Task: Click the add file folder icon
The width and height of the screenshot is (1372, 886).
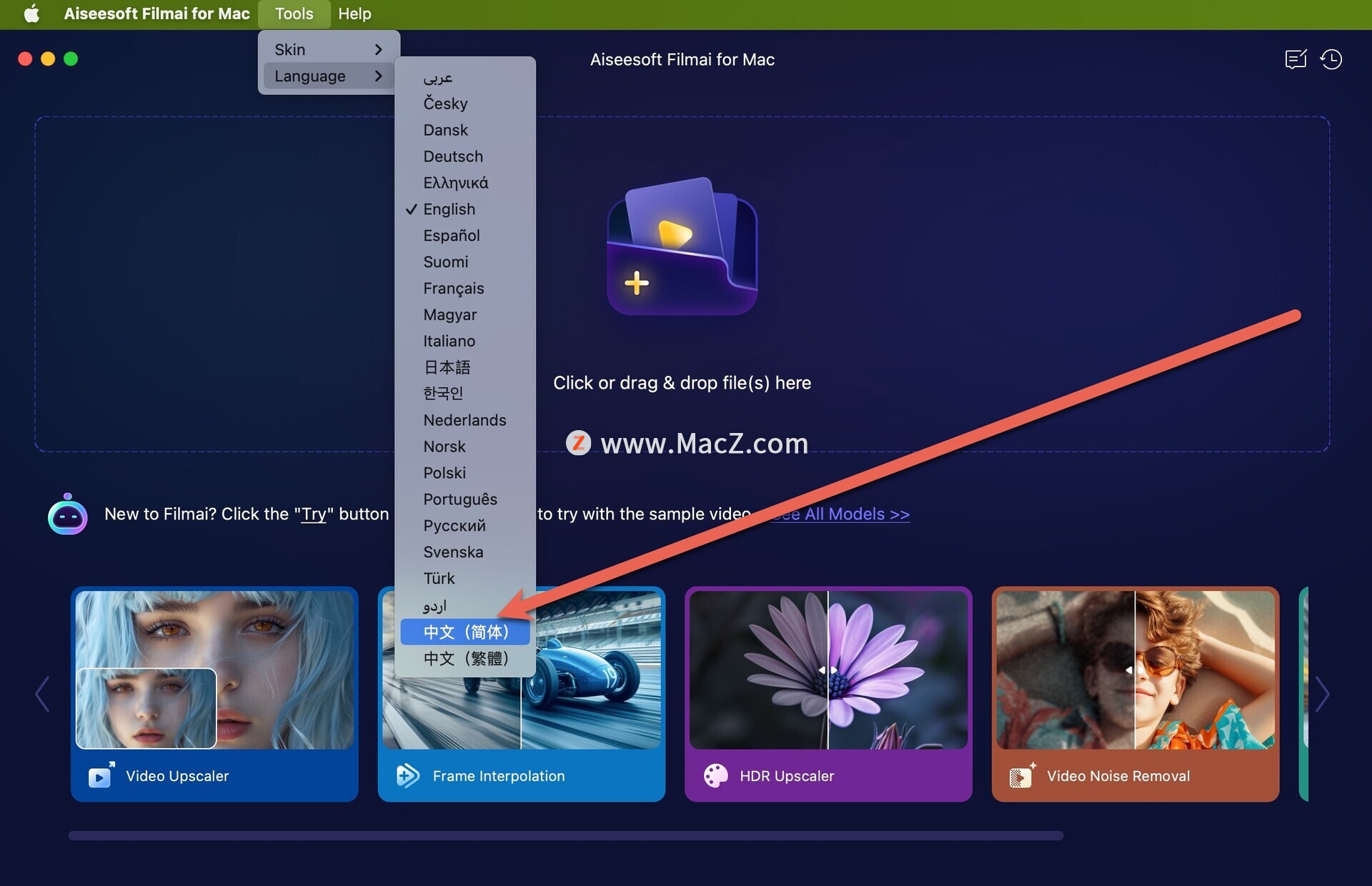Action: (x=682, y=246)
